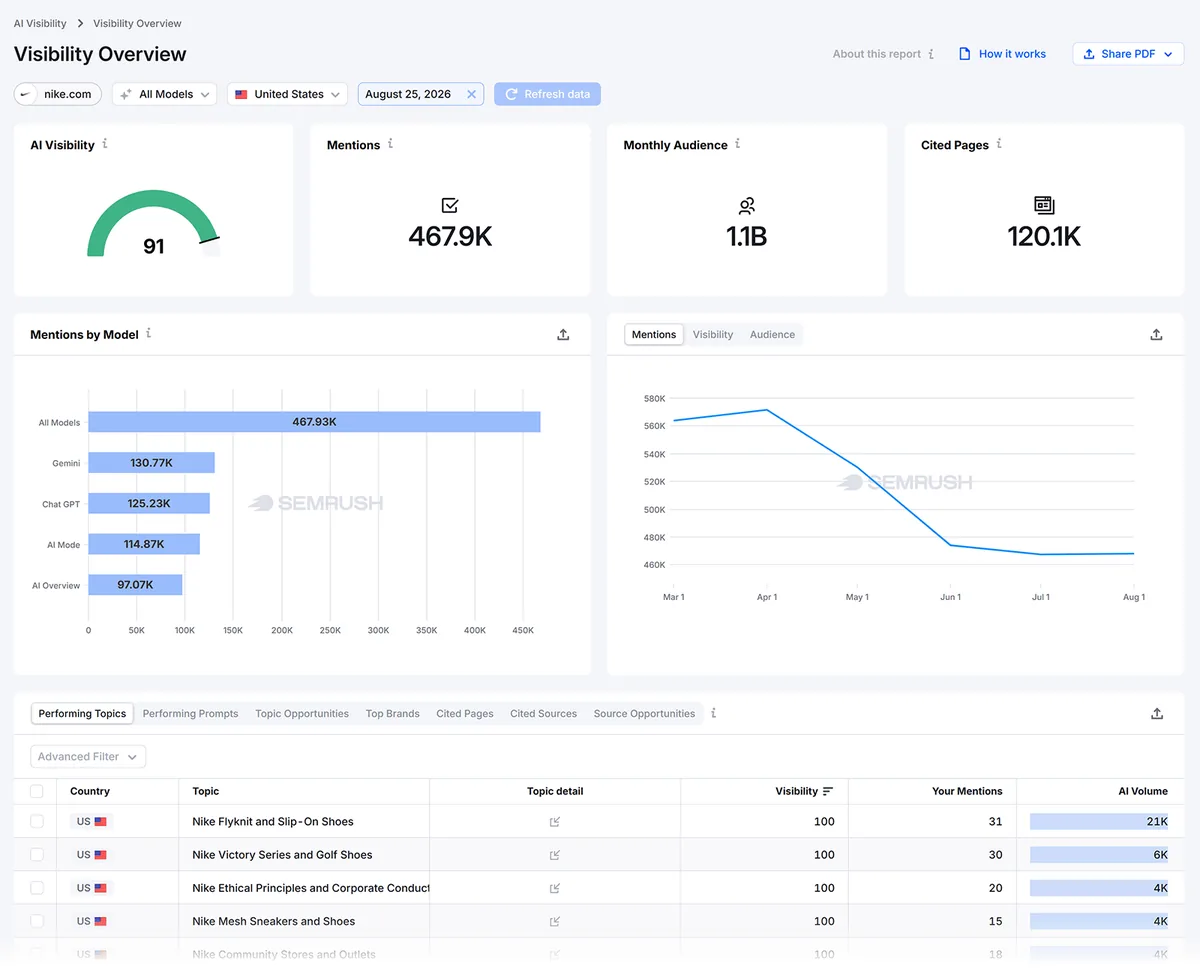Switch to the Performing Prompts tab

coord(190,714)
